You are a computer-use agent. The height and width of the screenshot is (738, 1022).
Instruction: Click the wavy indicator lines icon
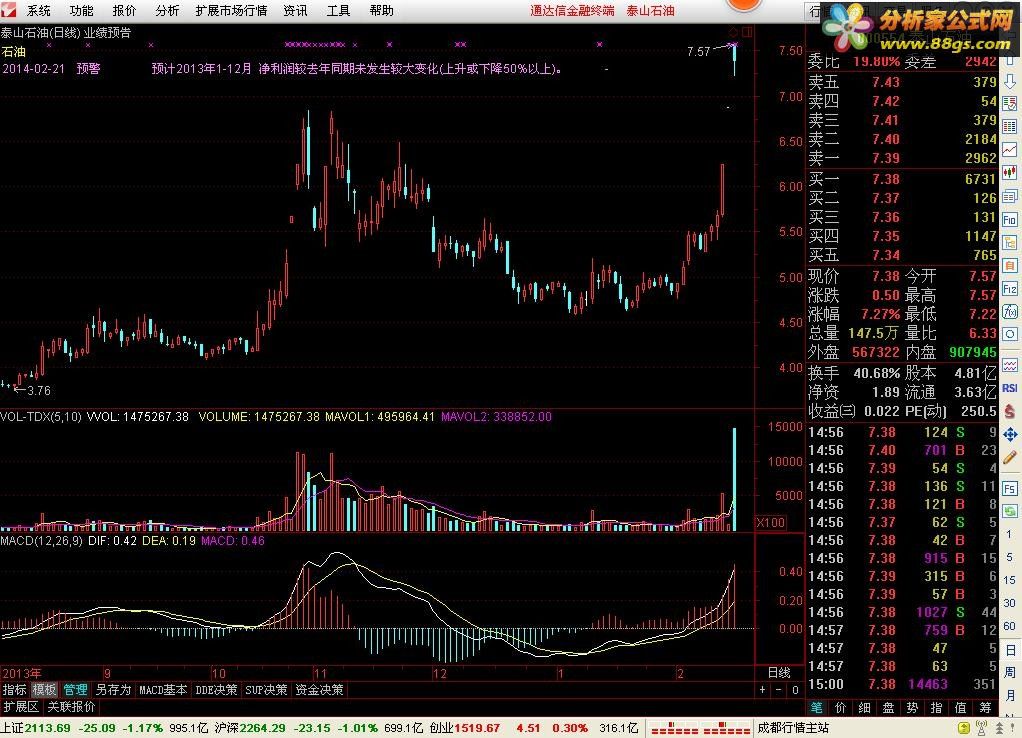1010,365
